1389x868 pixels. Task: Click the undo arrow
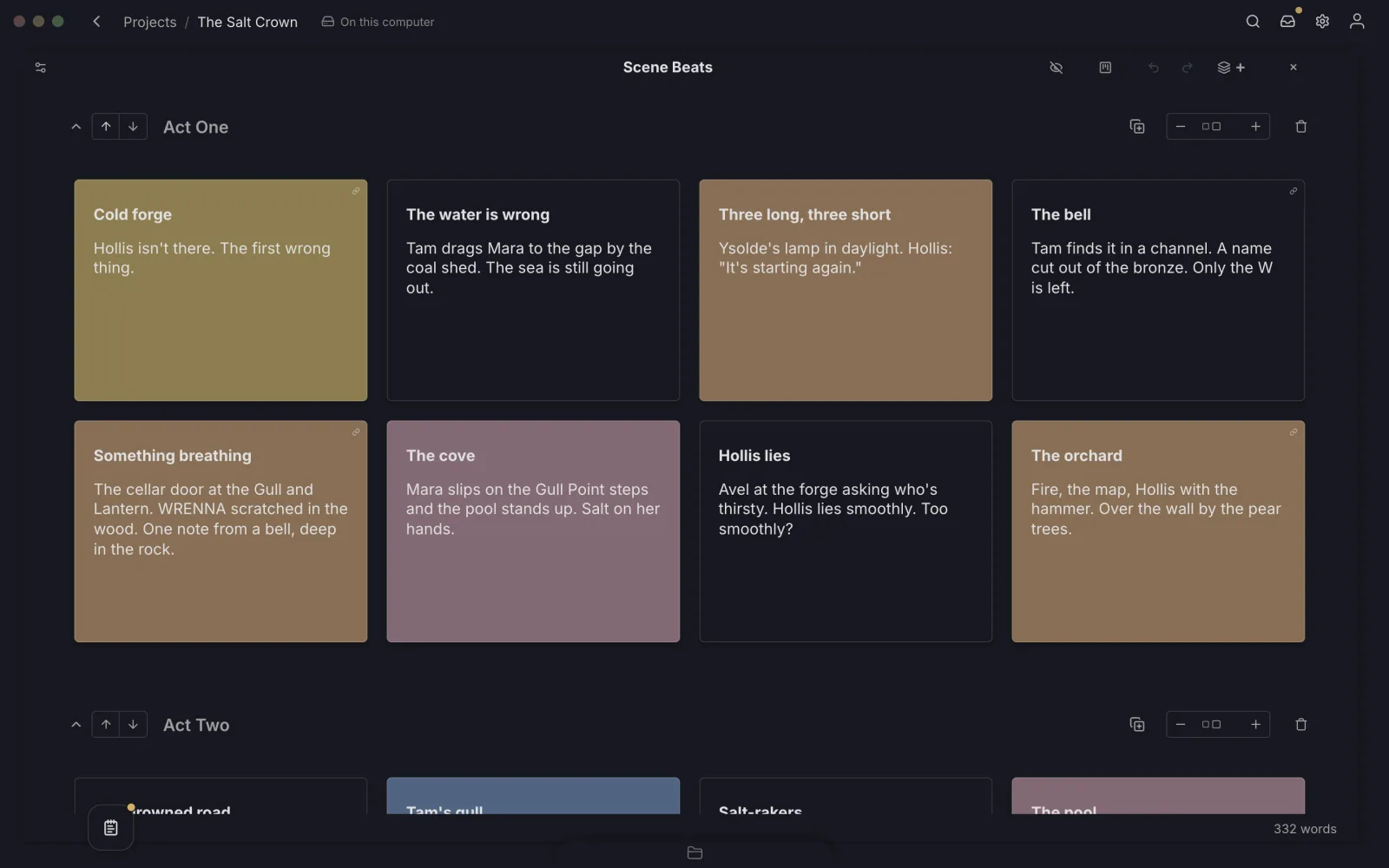1154,68
